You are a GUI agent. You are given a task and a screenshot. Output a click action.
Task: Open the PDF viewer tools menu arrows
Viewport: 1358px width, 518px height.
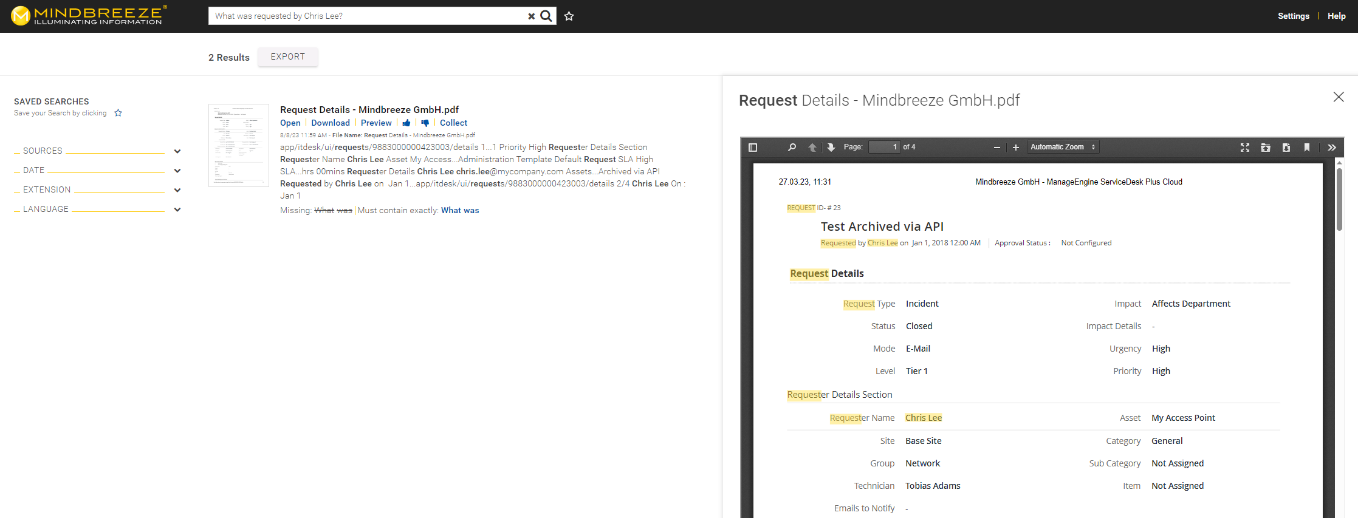pyautogui.click(x=1332, y=147)
